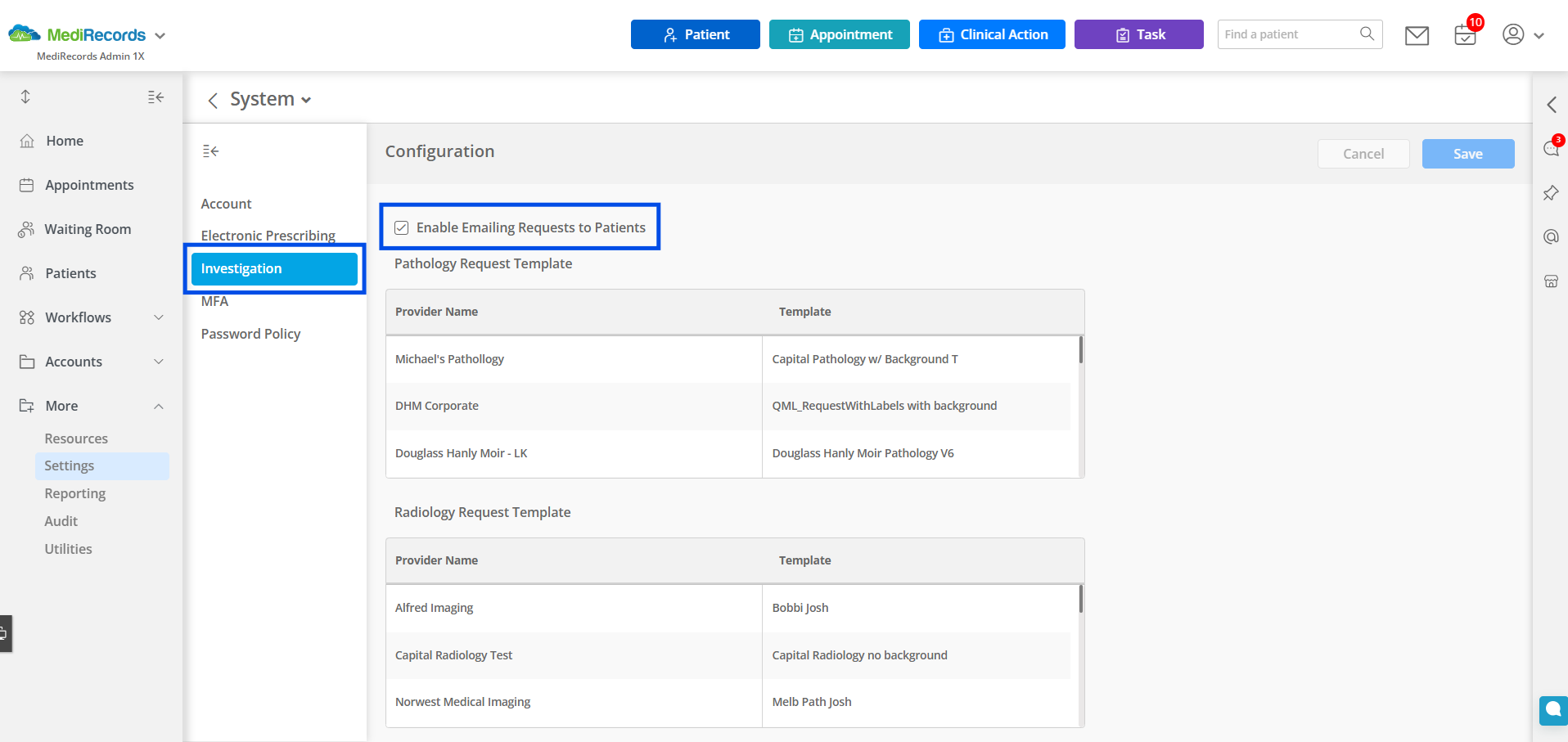The height and width of the screenshot is (742, 1568).
Task: Create a new Task
Action: 1138,34
